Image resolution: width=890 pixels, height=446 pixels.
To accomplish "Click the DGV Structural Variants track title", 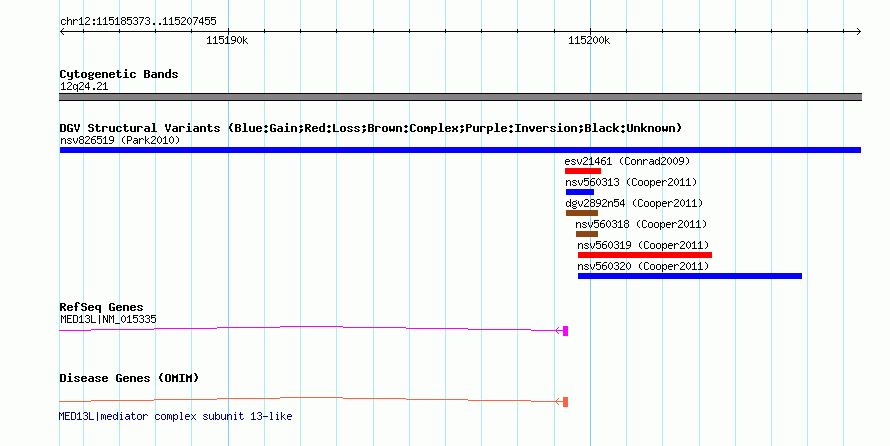I will pos(370,128).
